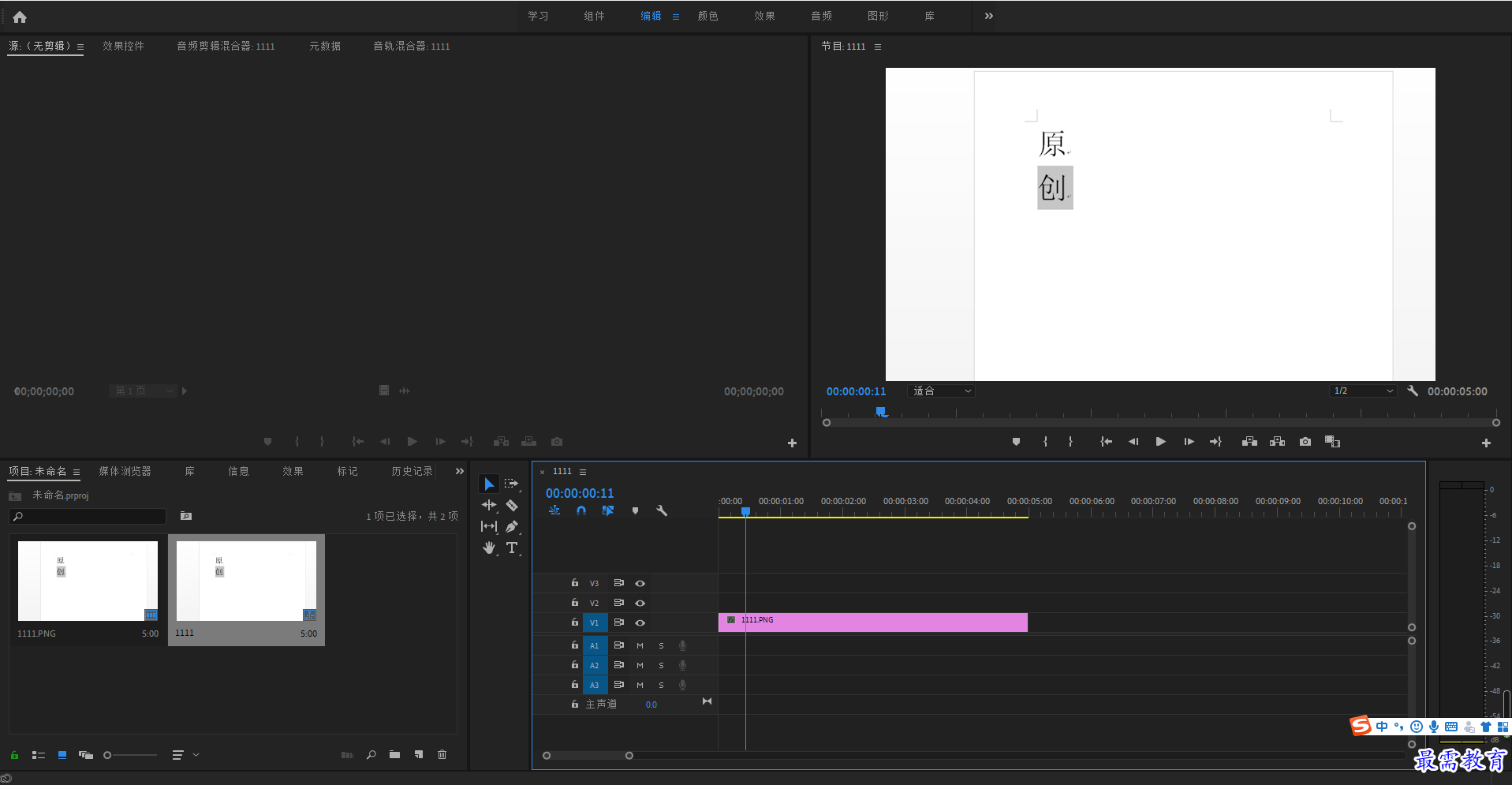The image size is (1512, 785).
Task: Solo audio track A2
Action: point(661,666)
